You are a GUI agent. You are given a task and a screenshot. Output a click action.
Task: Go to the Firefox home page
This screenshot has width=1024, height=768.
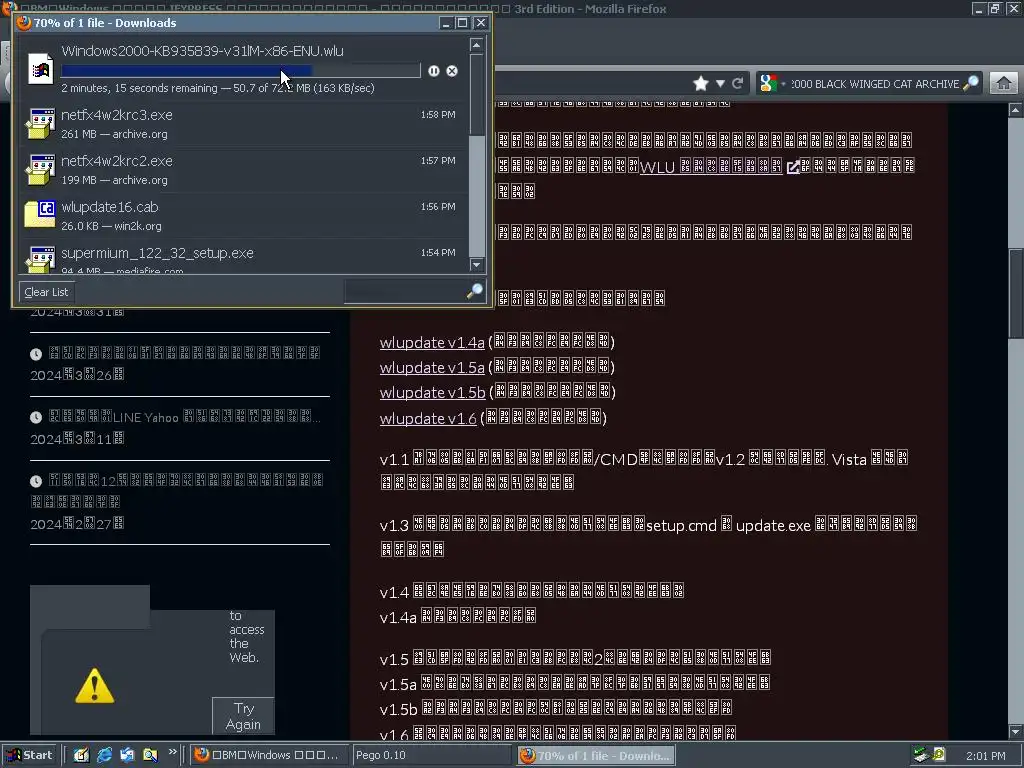coord(1004,83)
